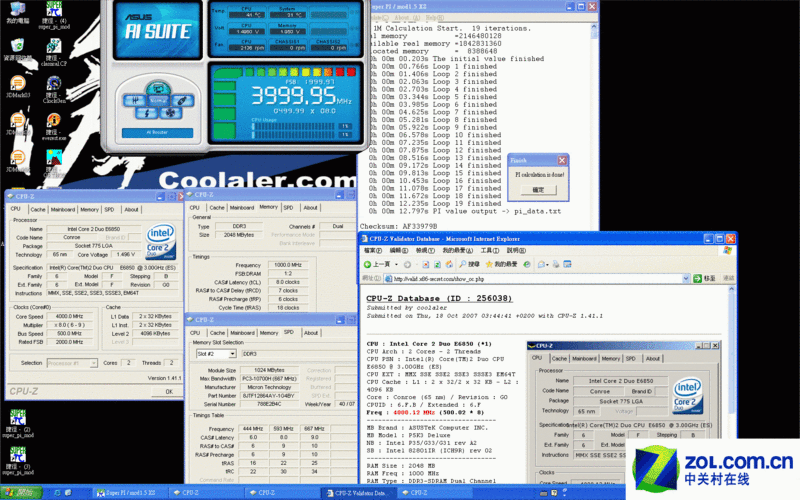Image resolution: width=800 pixels, height=500 pixels.
Task: Click OK button in left CPU-Z window
Action: click(169, 392)
